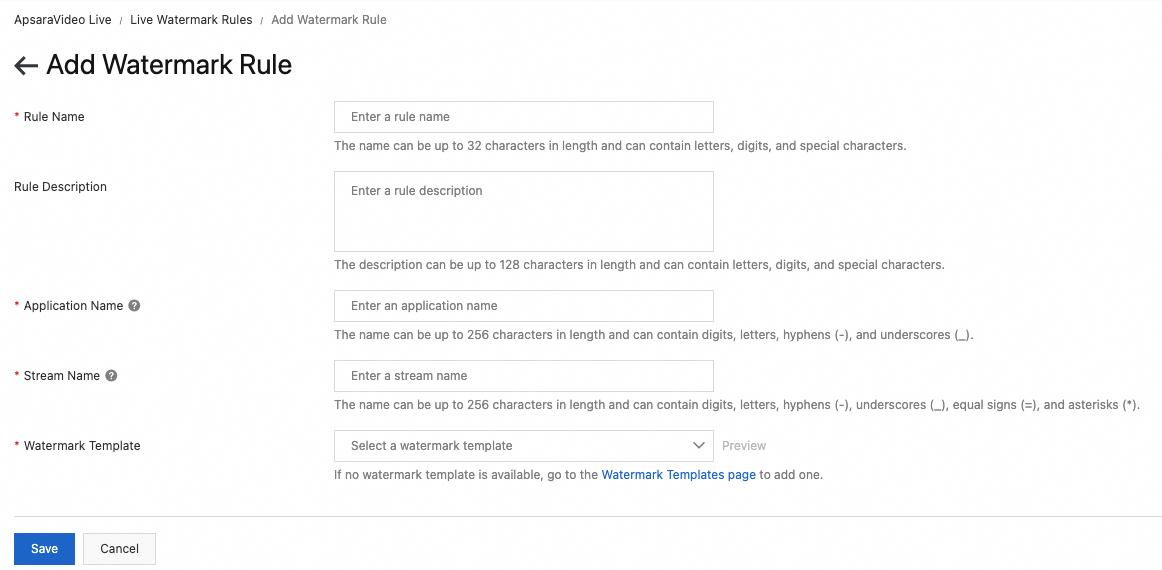Click the Application Name help icon
The image size is (1162, 570).
134,306
